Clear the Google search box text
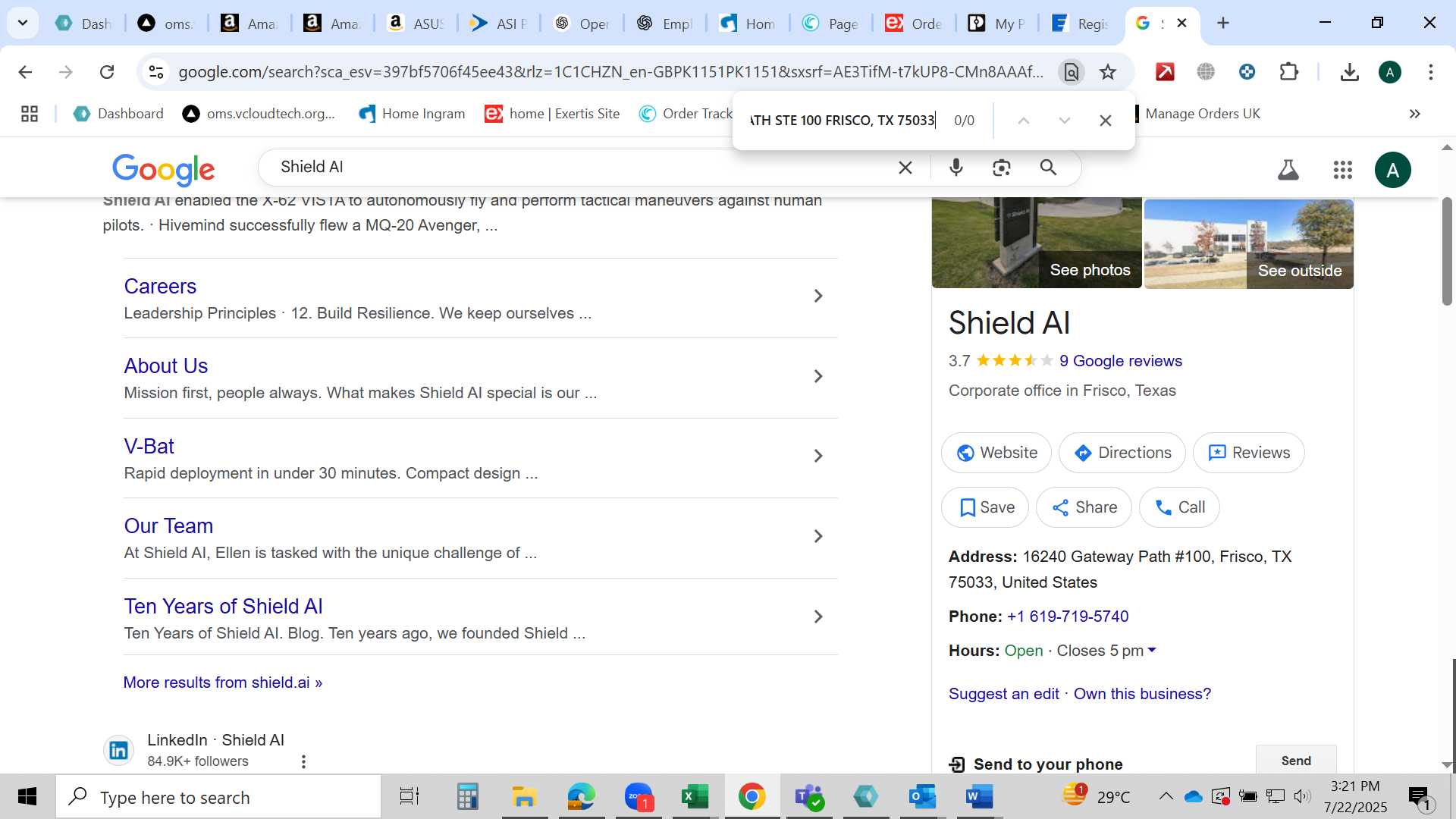This screenshot has height=819, width=1456. (905, 168)
